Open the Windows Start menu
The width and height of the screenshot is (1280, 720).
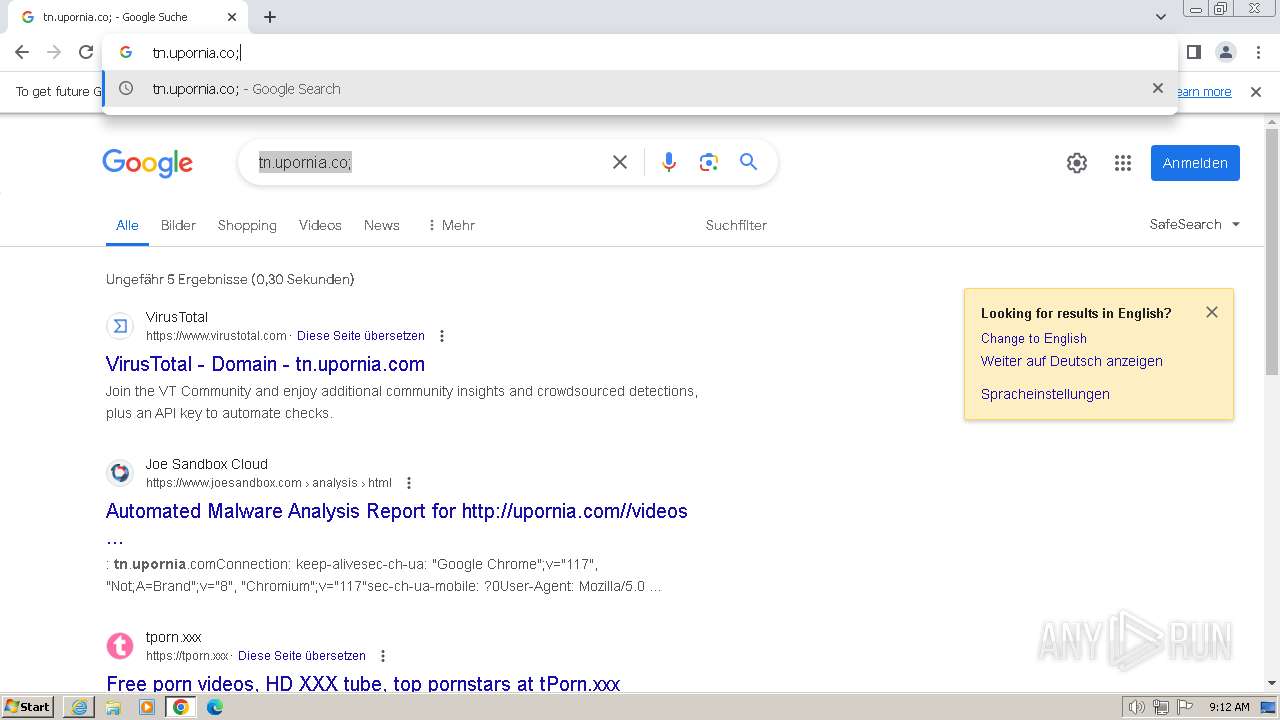(x=28, y=706)
